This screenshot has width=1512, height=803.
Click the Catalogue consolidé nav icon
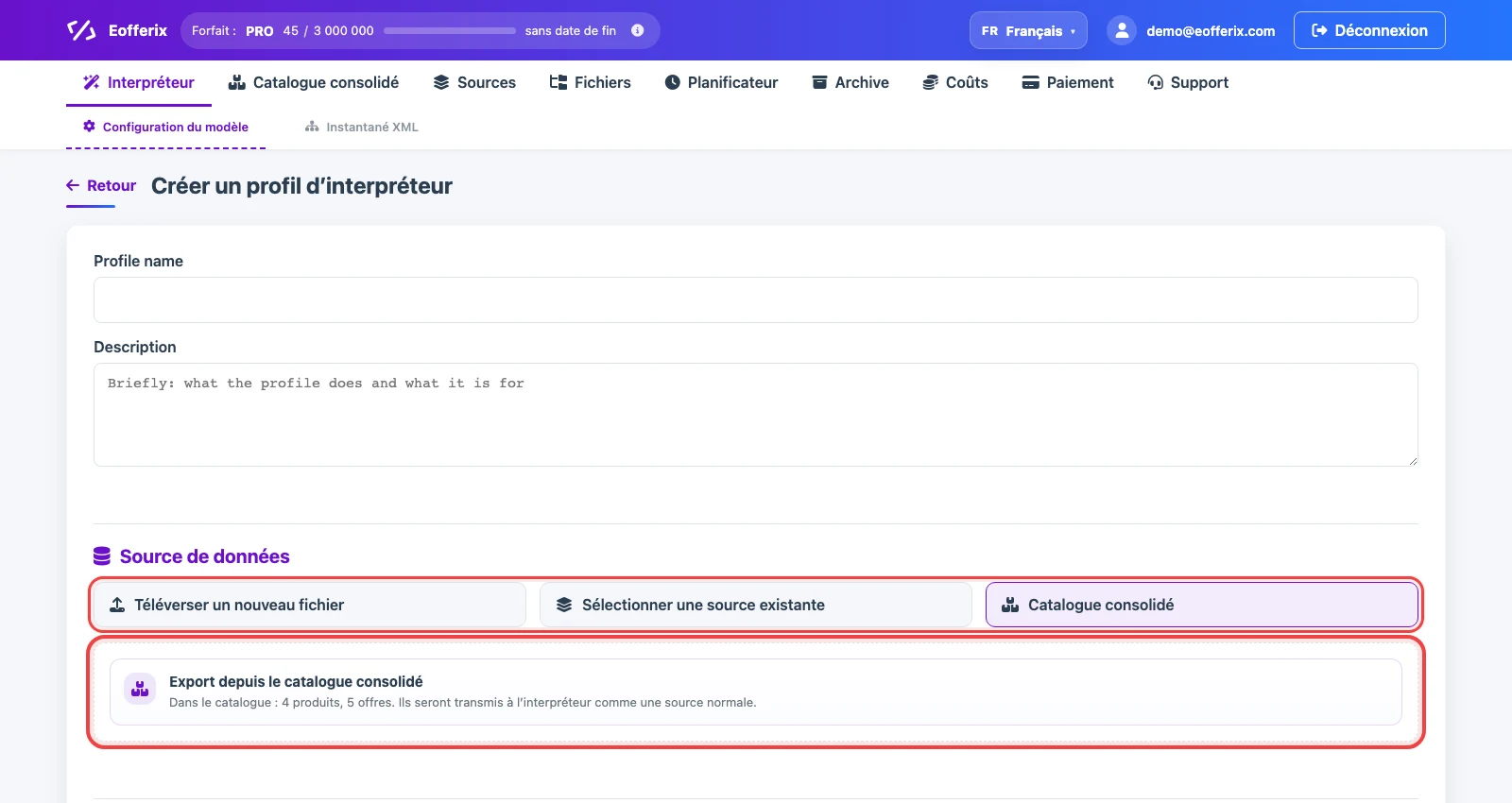(237, 82)
